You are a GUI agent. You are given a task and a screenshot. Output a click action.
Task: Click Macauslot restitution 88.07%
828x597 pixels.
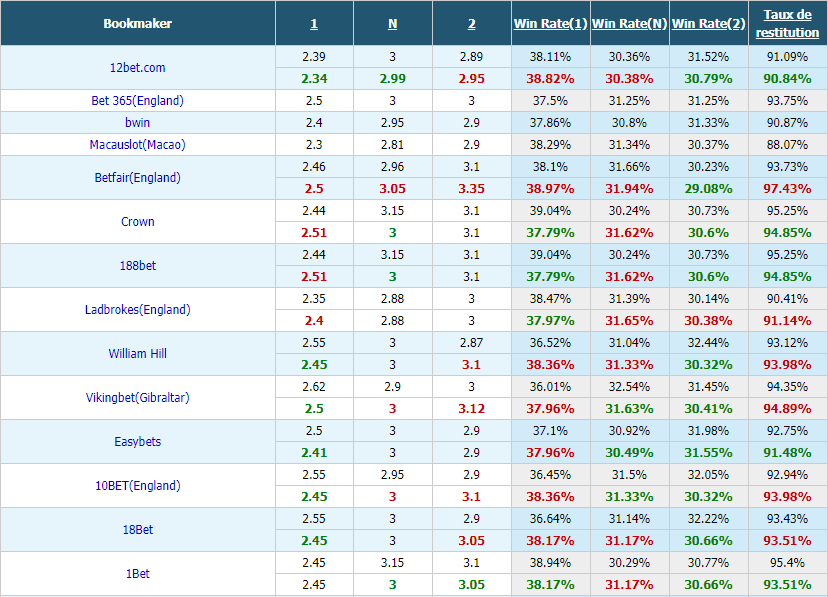click(x=787, y=145)
